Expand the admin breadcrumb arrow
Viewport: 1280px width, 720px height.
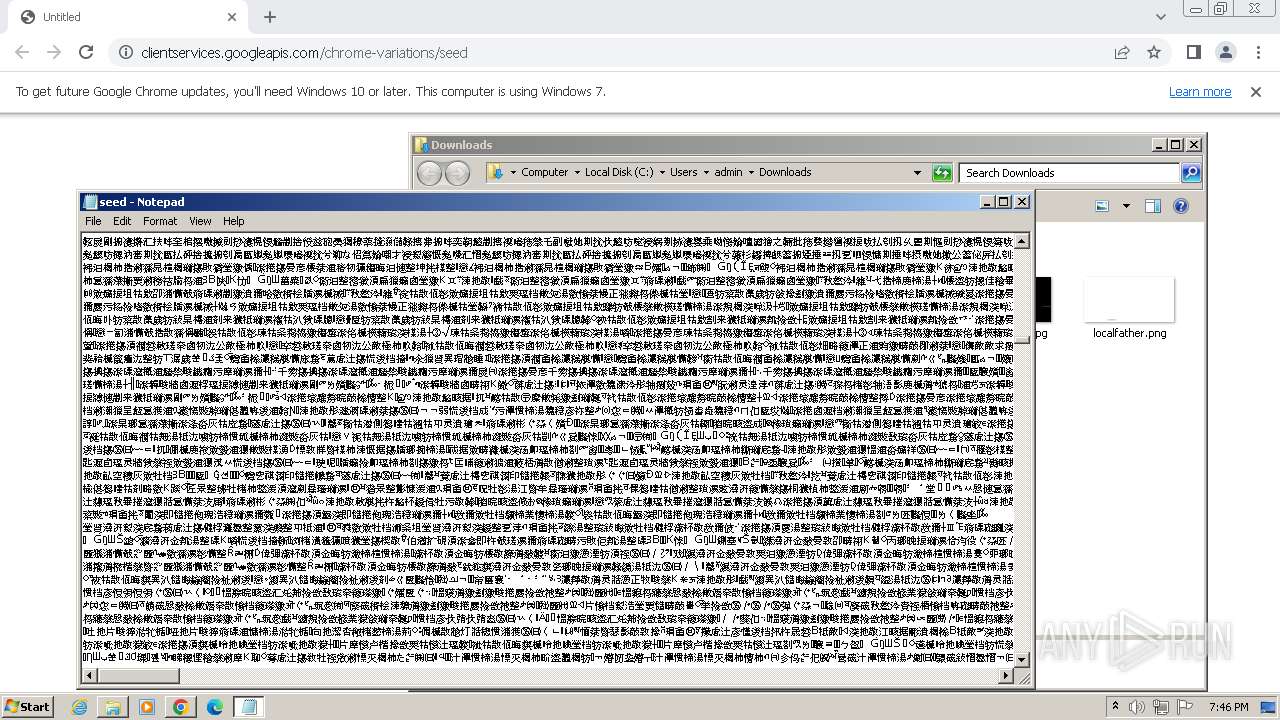point(751,172)
